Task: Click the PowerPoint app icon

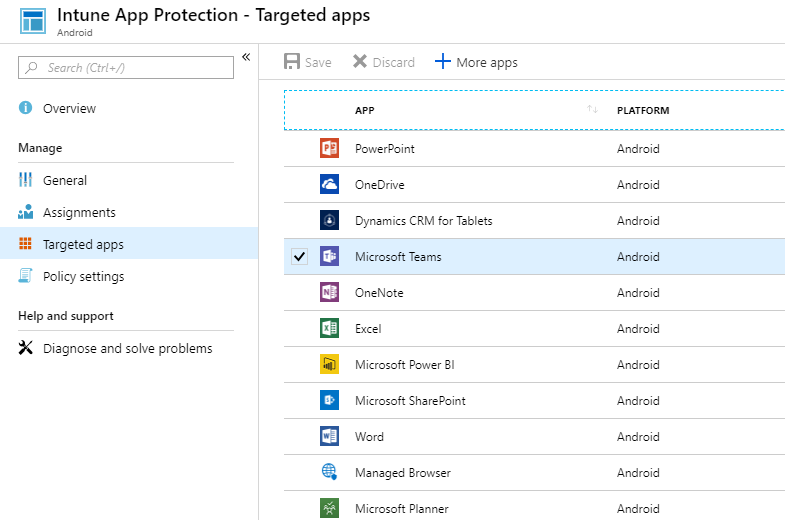Action: click(329, 149)
